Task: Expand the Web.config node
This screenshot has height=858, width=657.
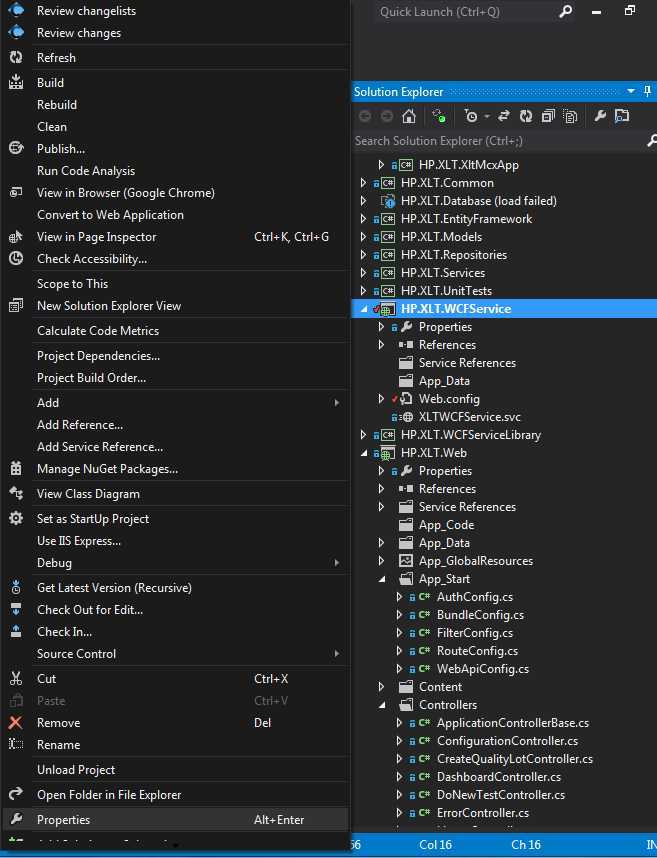Action: tap(381, 399)
